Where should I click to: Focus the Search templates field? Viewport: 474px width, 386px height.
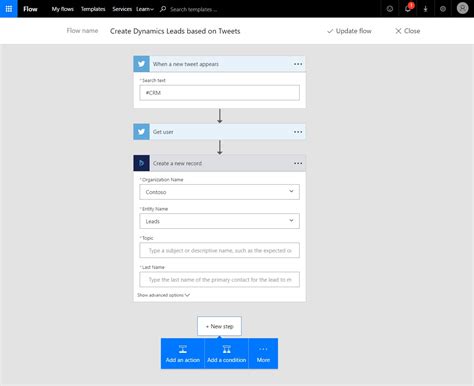coord(193,9)
